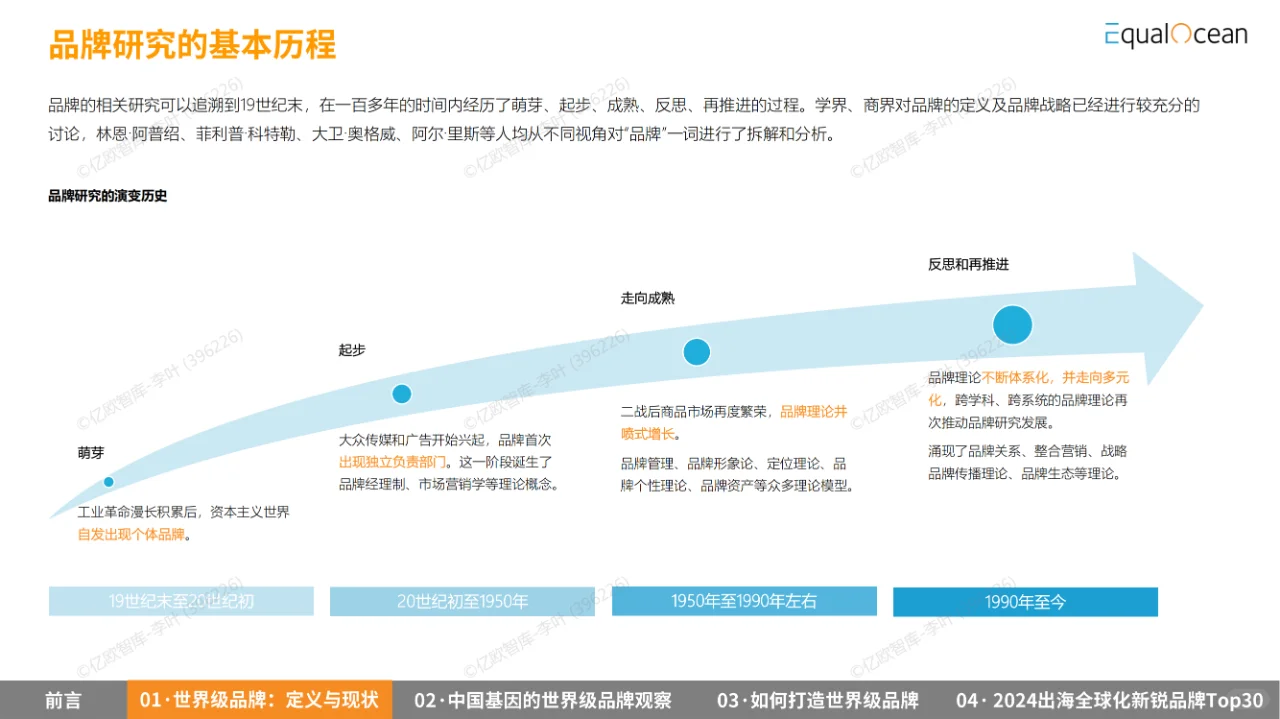Click the line 大众传媒和广告开始兴起，品牌首次
This screenshot has height=719, width=1280.
[x=445, y=439]
